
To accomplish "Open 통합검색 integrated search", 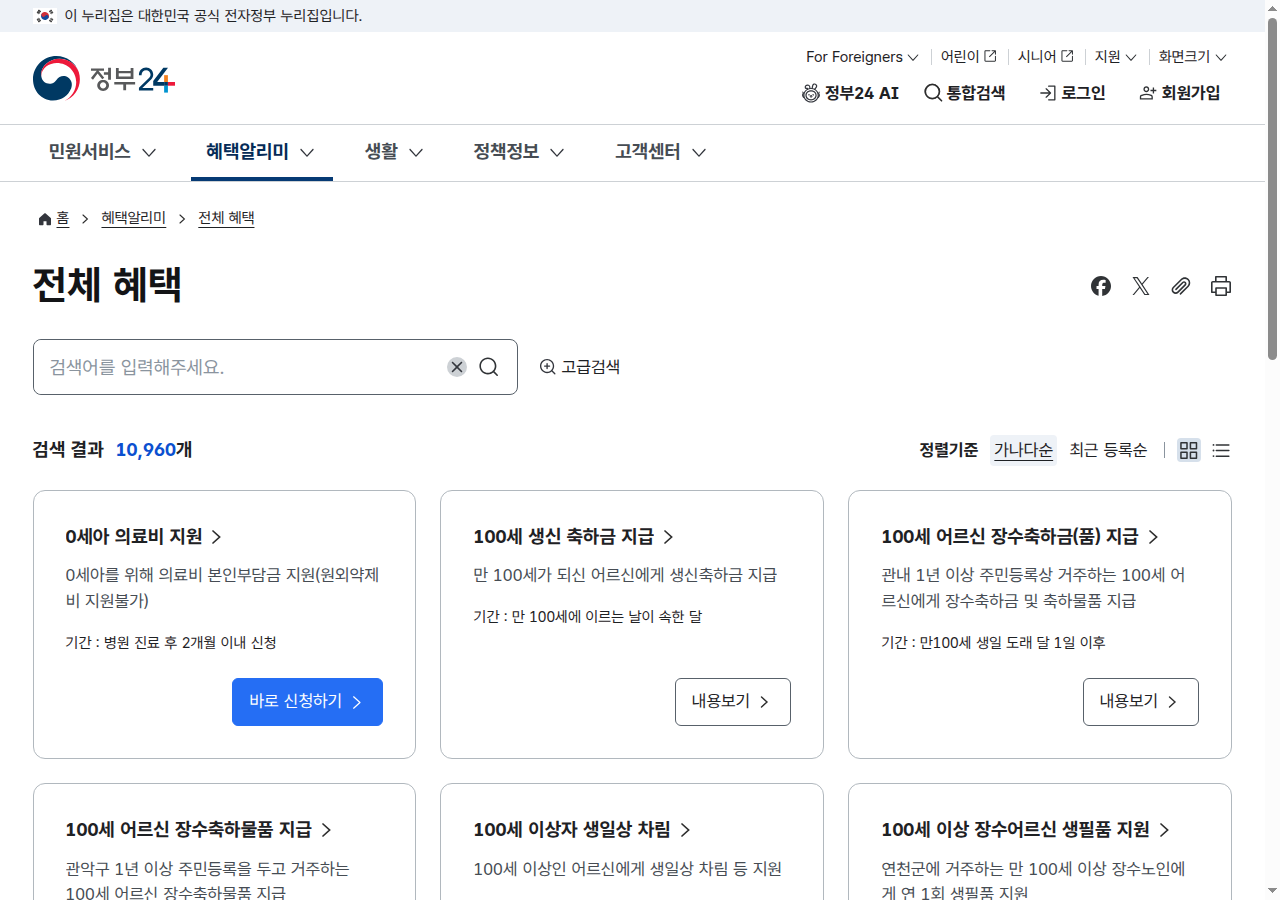I will point(964,93).
